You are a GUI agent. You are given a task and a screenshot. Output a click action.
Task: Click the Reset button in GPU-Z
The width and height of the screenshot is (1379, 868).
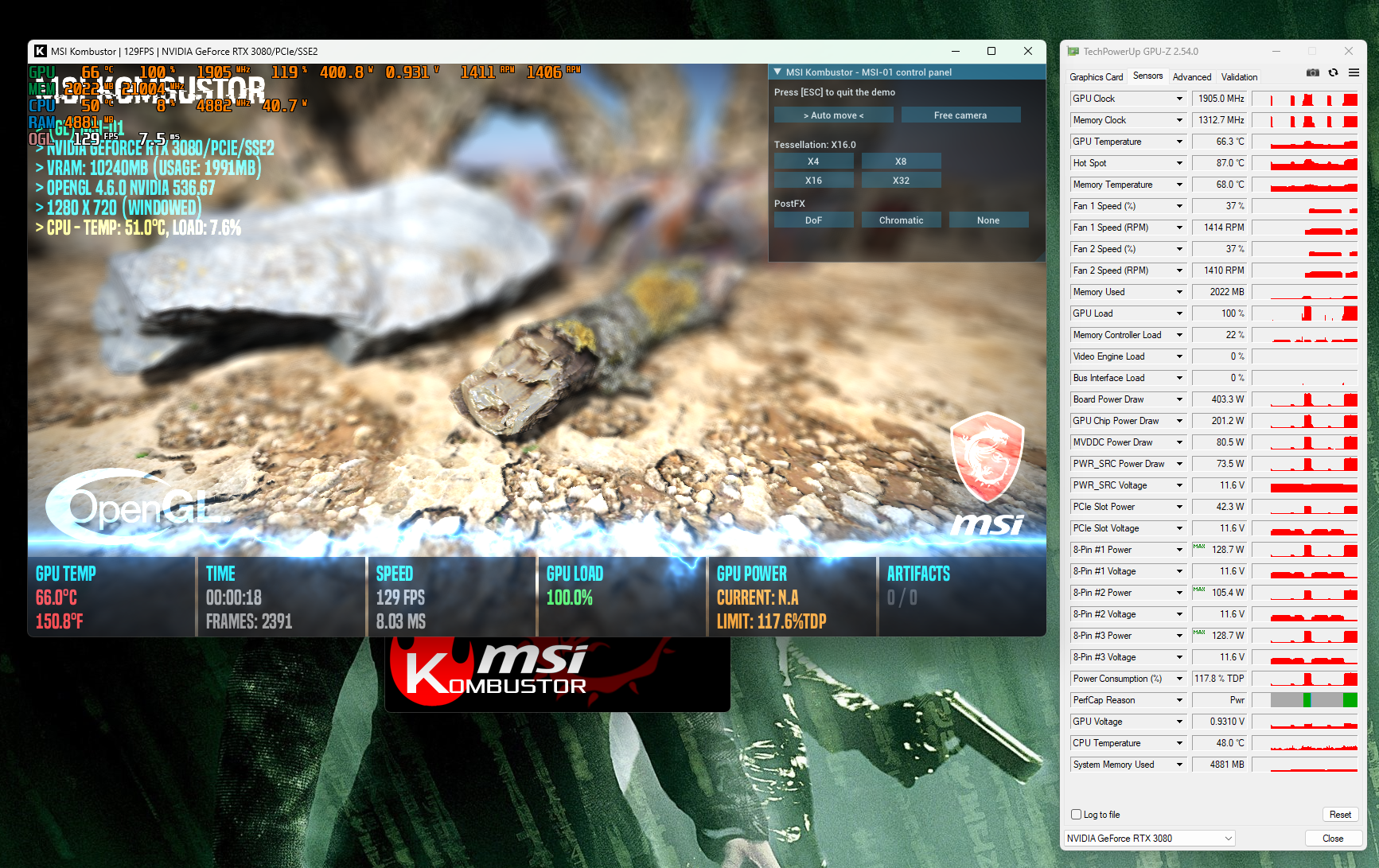click(x=1340, y=815)
